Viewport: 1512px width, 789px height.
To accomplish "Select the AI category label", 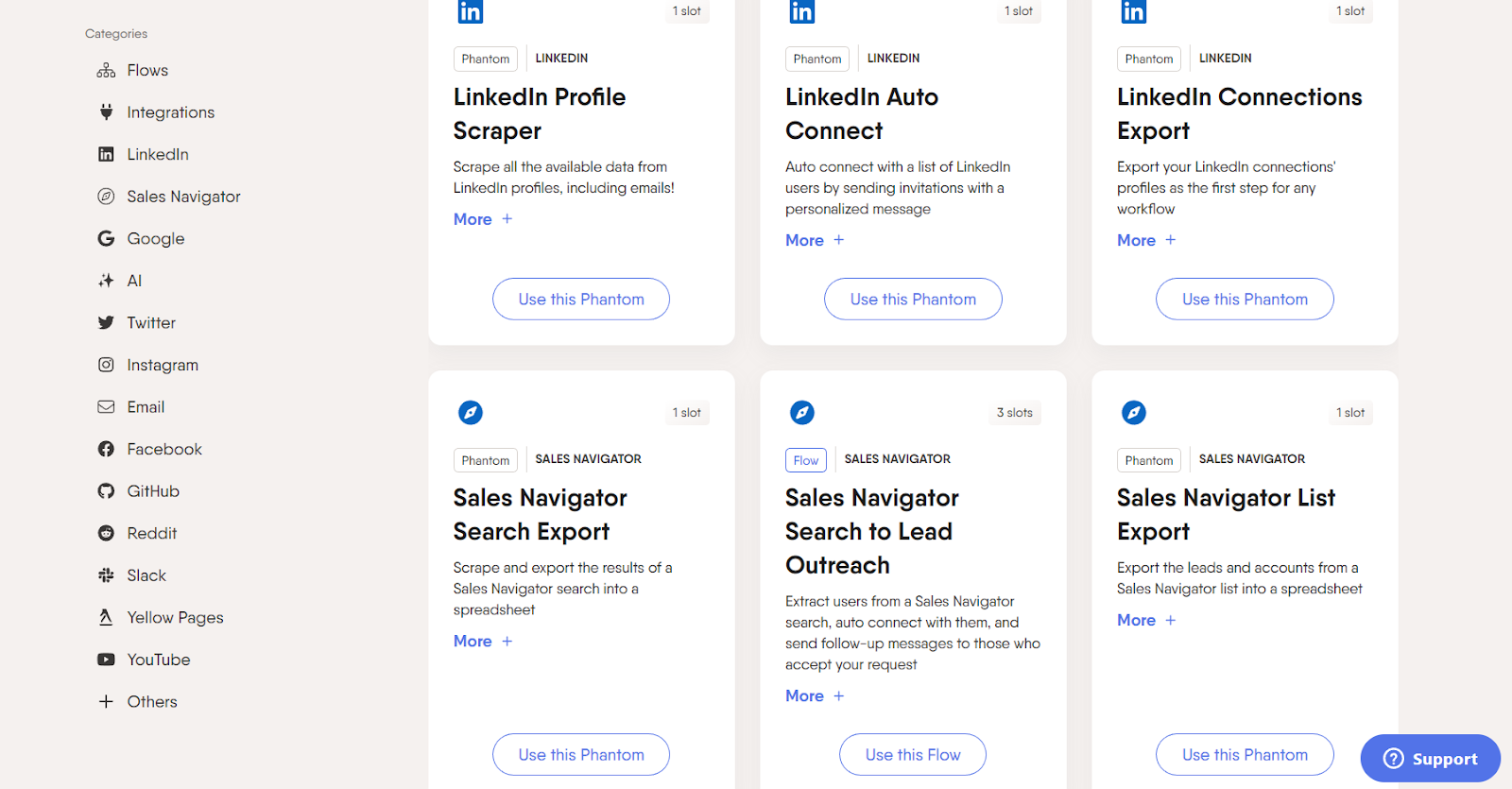I will [134, 281].
